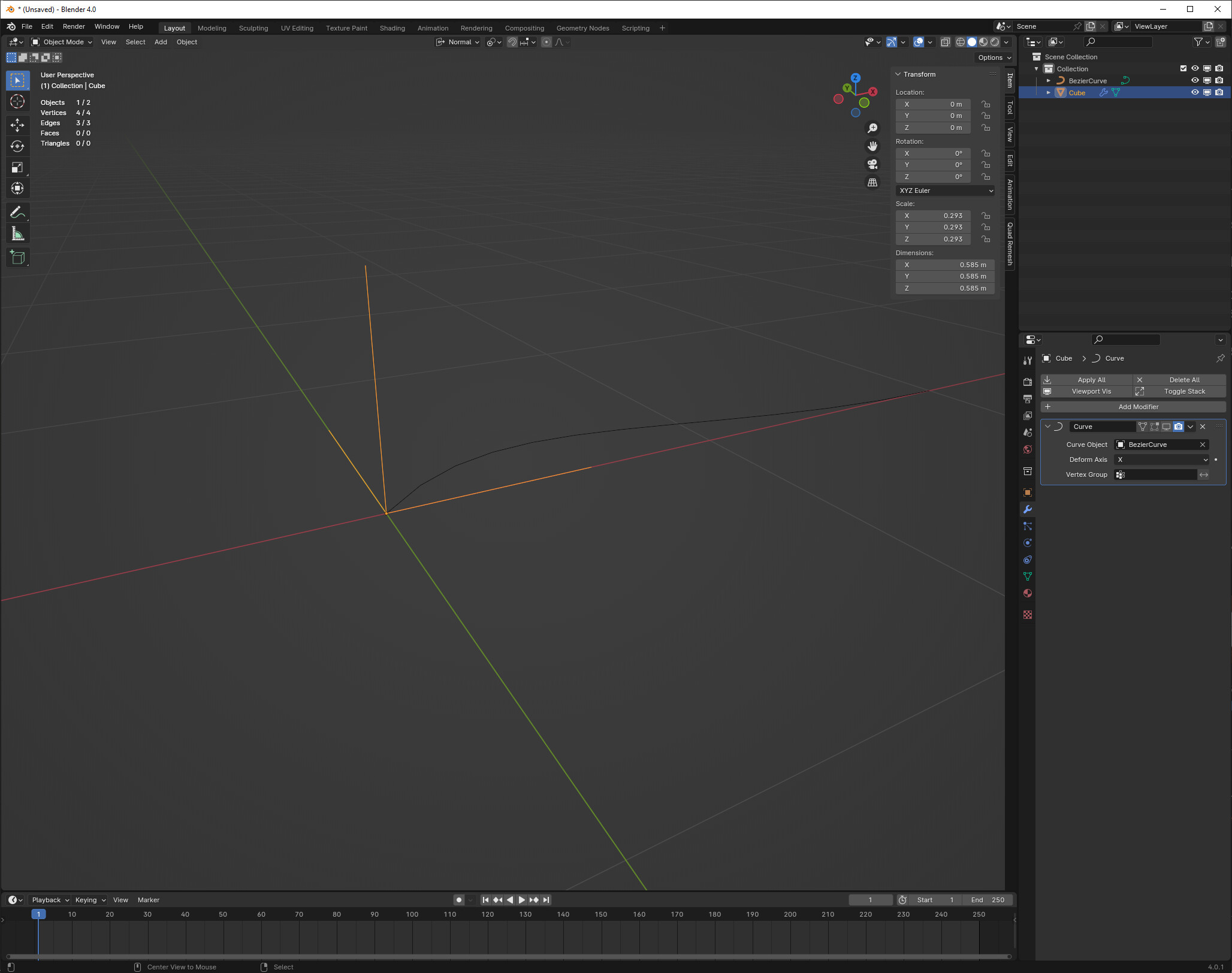The width and height of the screenshot is (1232, 973).
Task: Click the Delete All modifiers button
Action: [1179, 380]
